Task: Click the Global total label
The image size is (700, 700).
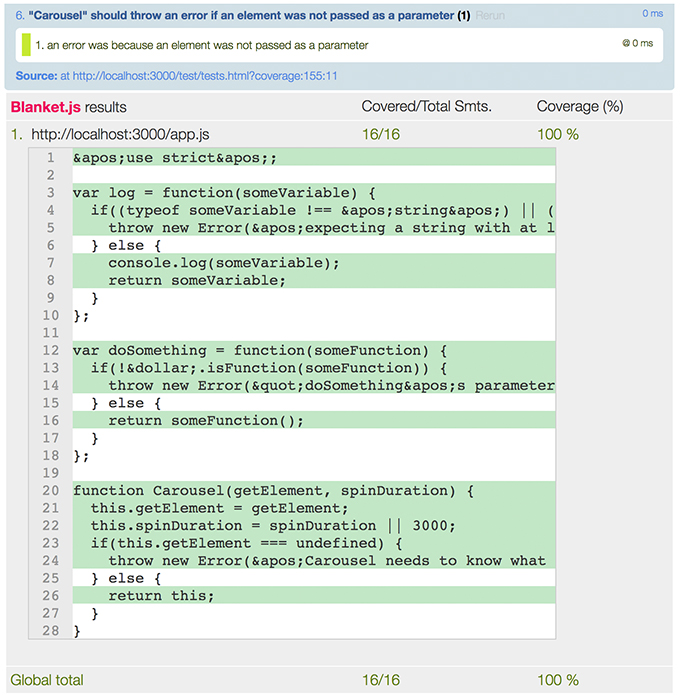Action: (x=46, y=680)
